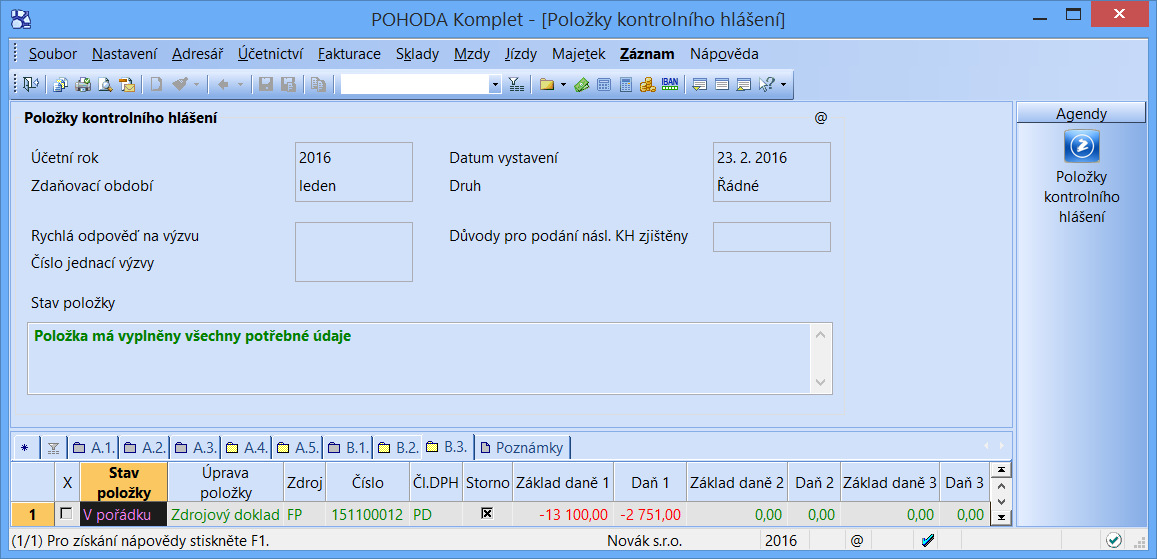Click the IBAN toolbar icon
This screenshot has width=1157, height=559.
click(x=670, y=85)
